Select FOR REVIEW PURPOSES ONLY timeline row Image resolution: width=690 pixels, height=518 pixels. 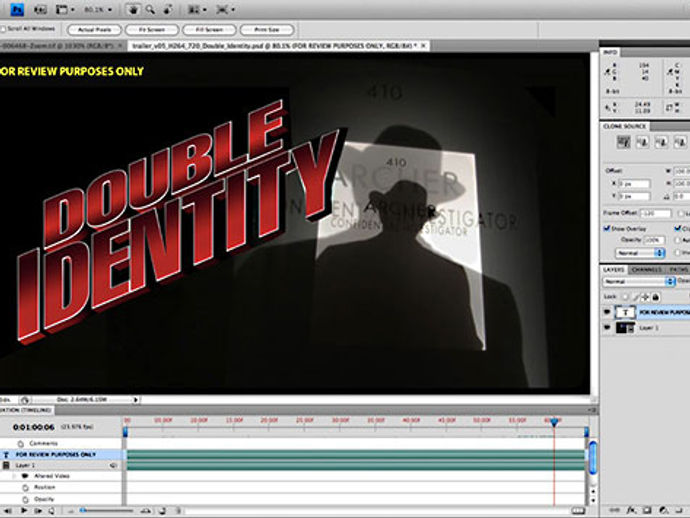[x=61, y=454]
